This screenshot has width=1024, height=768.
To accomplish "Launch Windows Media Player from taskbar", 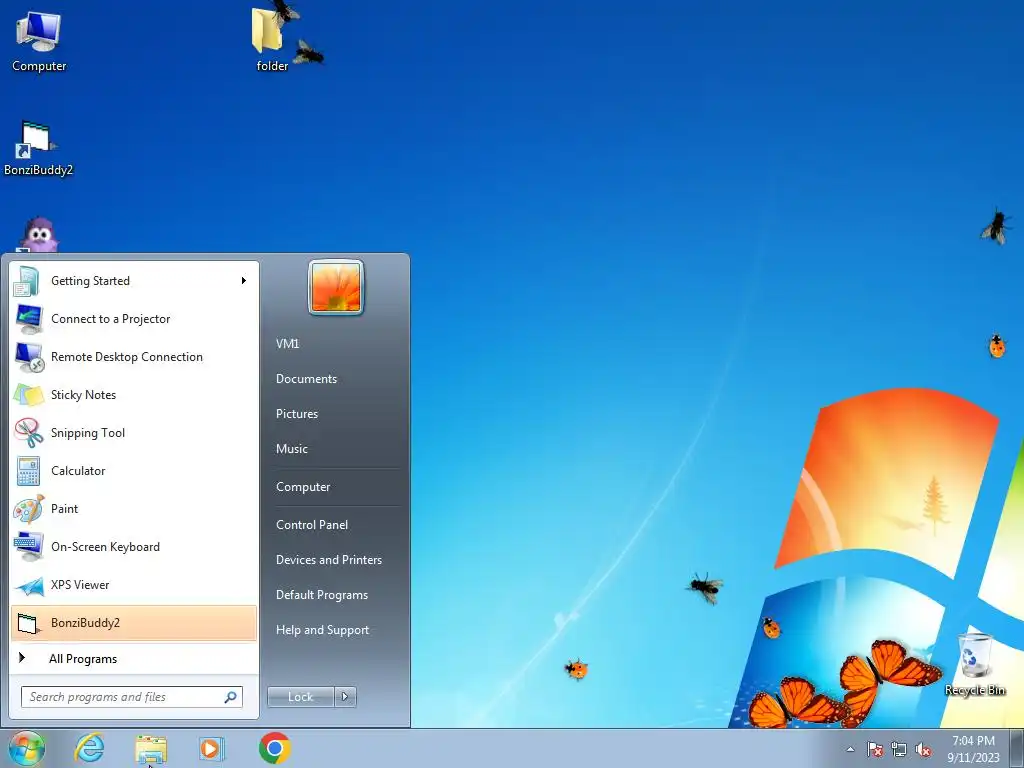I will 212,748.
